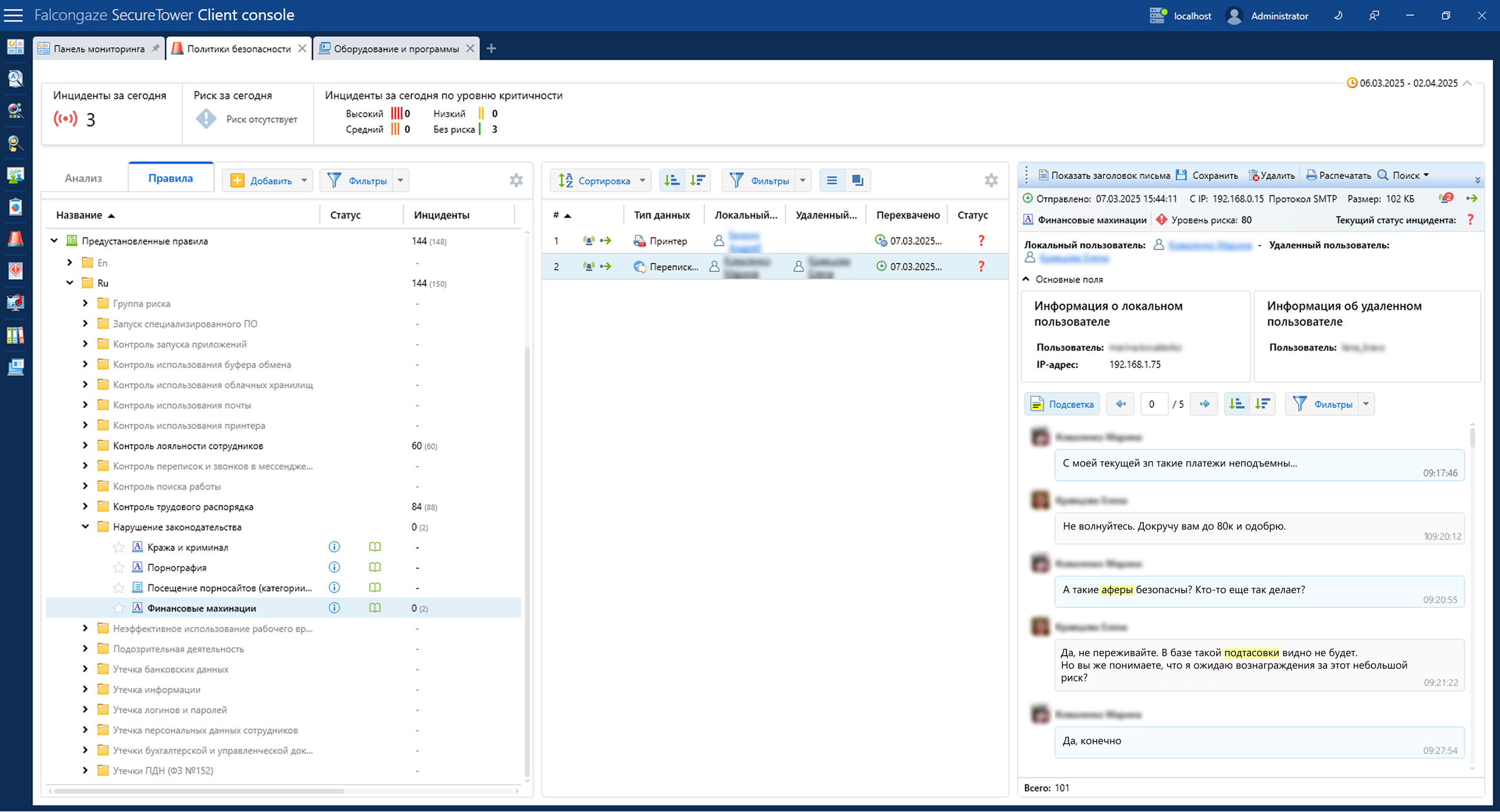1500x812 pixels.
Task: Click the green arrow next-incident icon
Action: (x=1471, y=198)
